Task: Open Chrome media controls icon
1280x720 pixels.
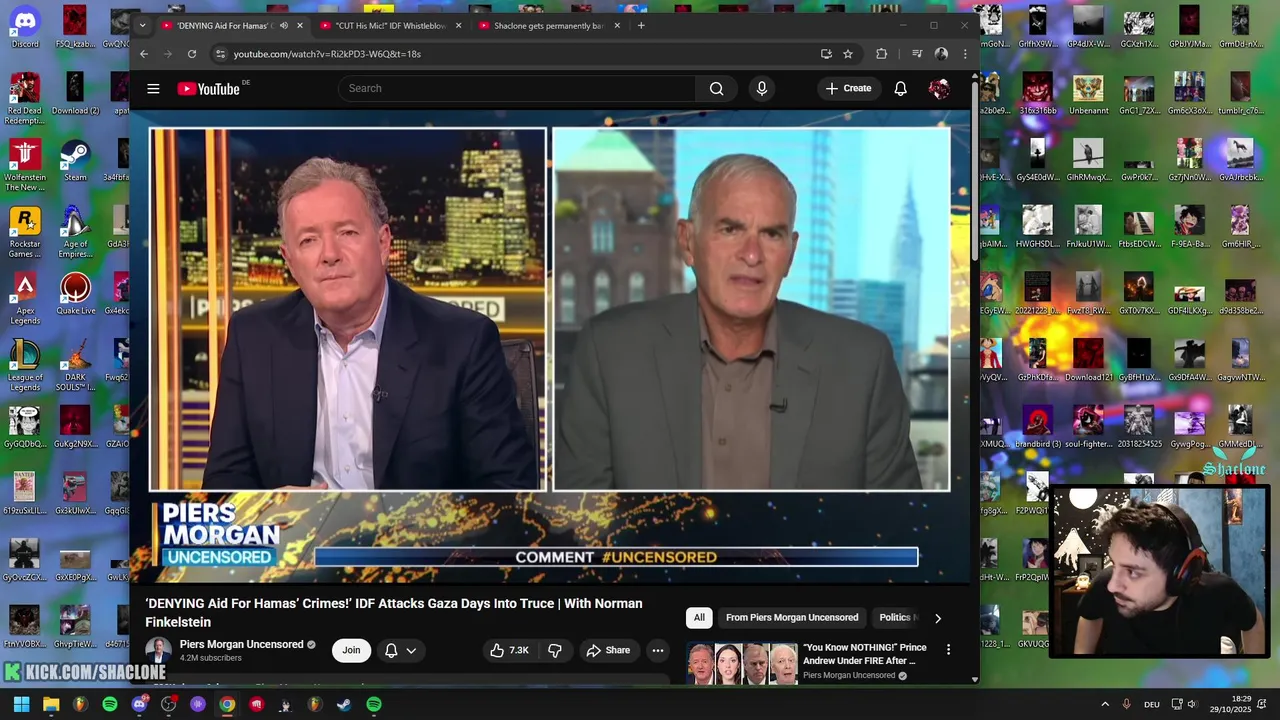Action: (917, 54)
